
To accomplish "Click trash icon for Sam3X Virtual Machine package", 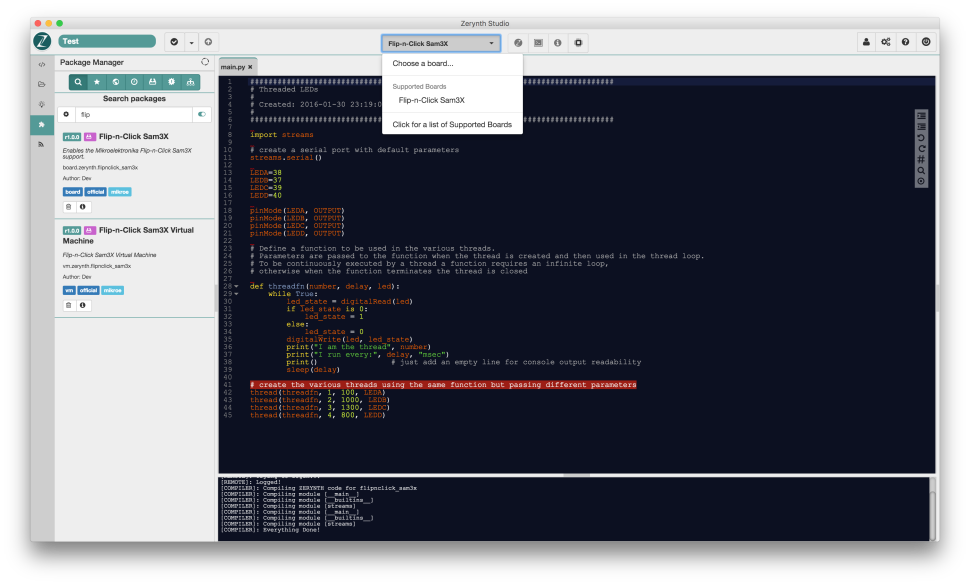I will click(69, 305).
